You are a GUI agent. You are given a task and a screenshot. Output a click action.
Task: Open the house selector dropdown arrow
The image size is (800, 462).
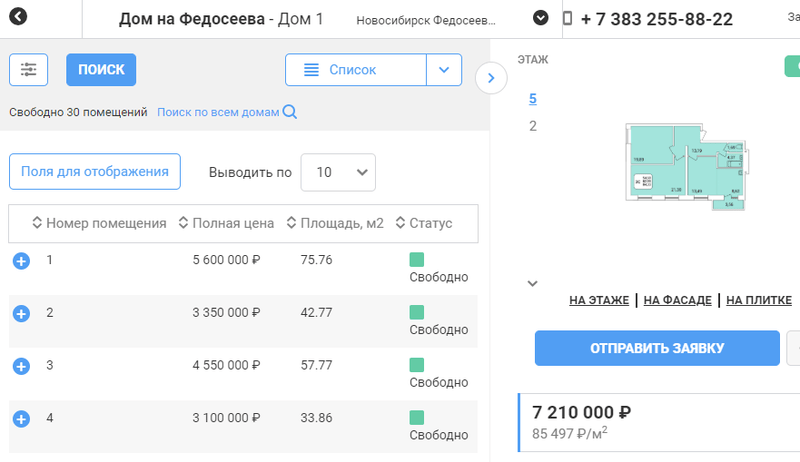541,18
